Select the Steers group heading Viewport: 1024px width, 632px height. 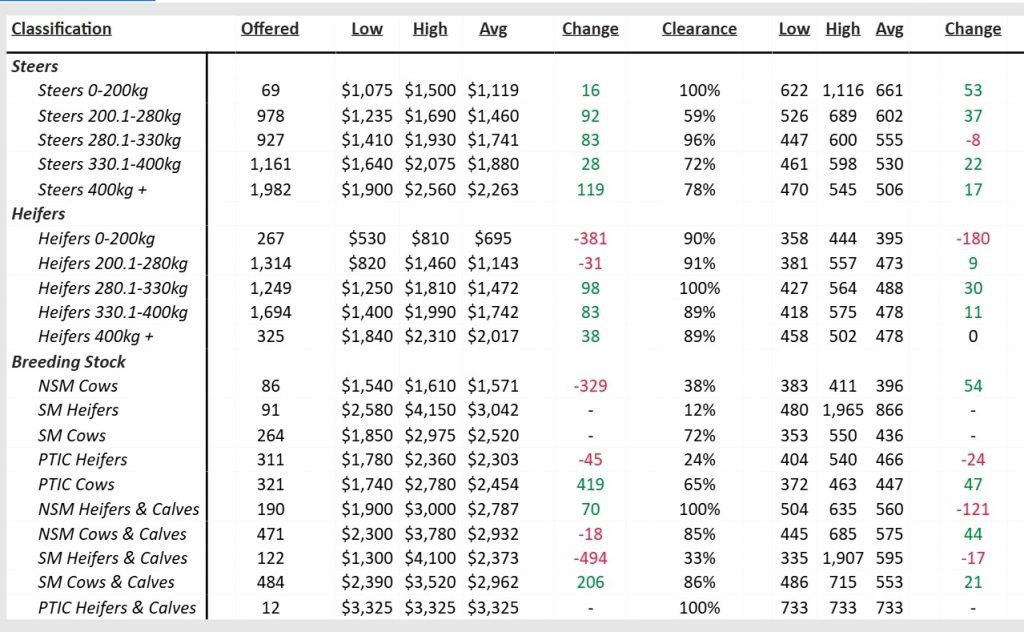coord(35,66)
